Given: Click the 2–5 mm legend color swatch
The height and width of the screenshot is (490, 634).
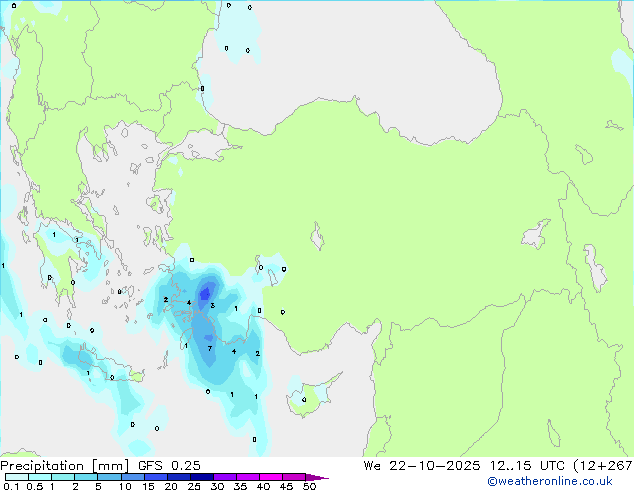Looking at the screenshot, I should coord(86,477).
